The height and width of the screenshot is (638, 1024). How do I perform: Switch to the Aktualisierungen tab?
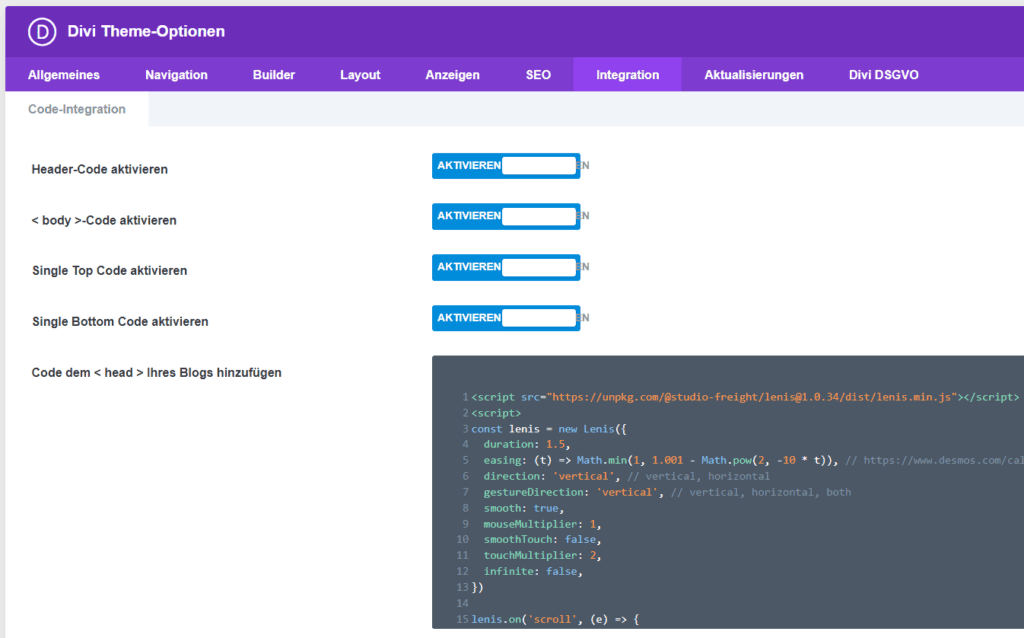pos(754,75)
